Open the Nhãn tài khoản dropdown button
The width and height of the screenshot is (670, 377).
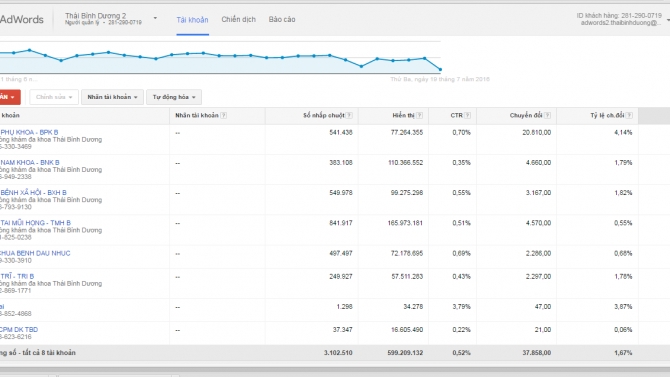112,97
